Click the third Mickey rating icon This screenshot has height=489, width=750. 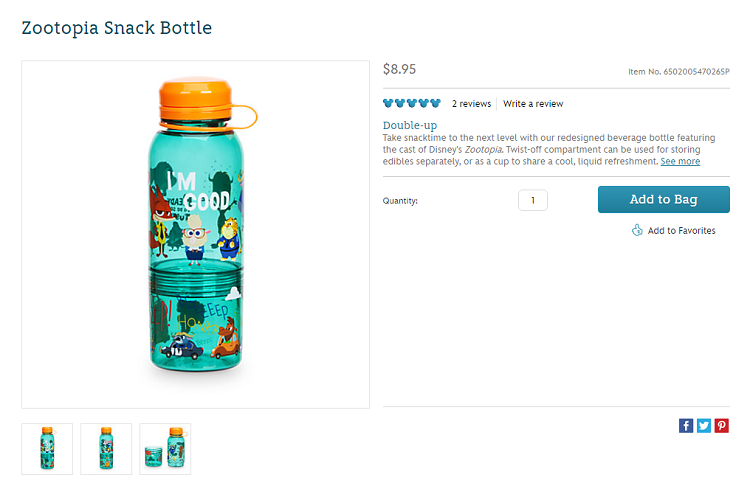click(x=412, y=103)
